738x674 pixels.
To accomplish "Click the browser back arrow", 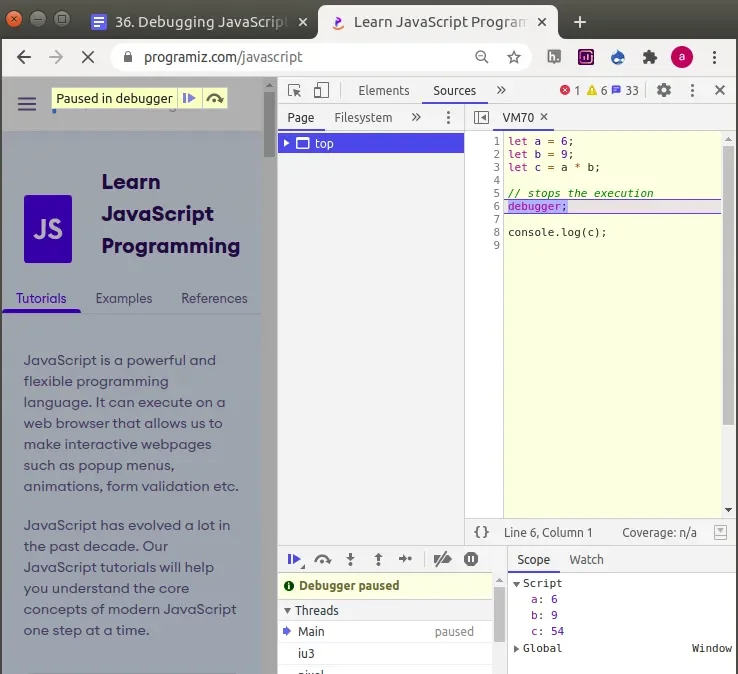I will (x=24, y=57).
